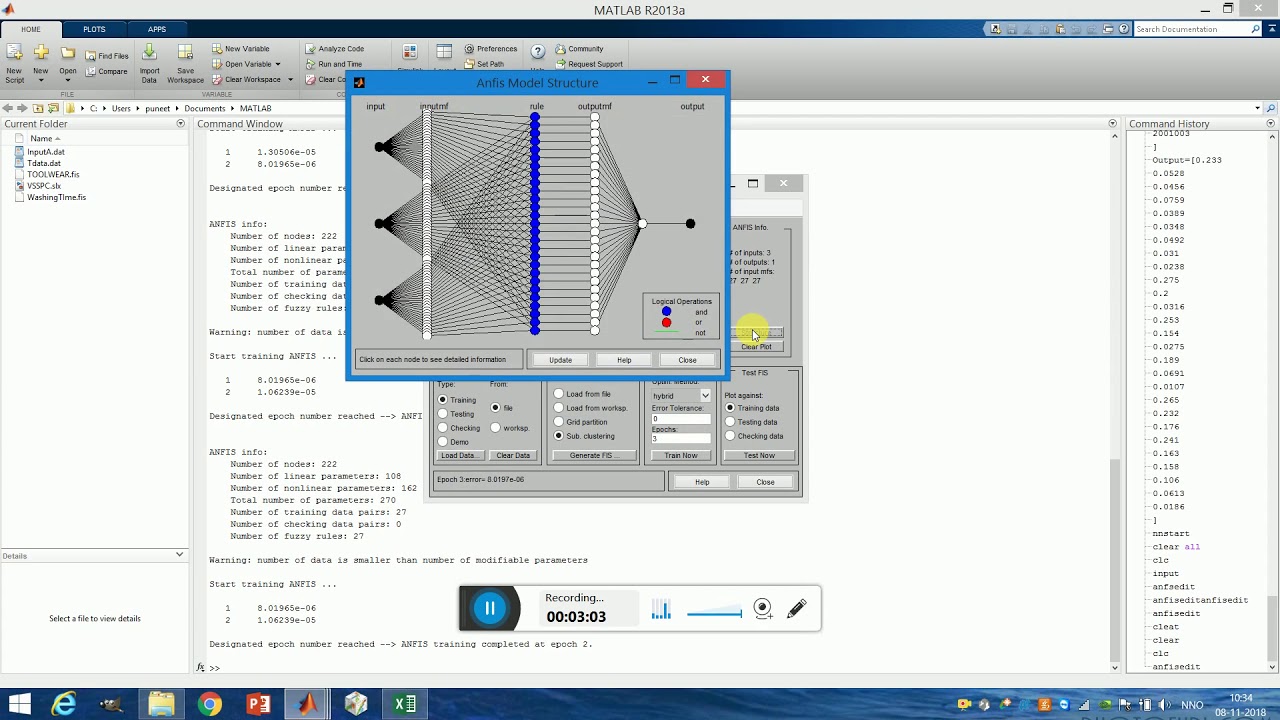Switch to the APPS tab
Image resolution: width=1280 pixels, height=720 pixels.
pos(157,29)
